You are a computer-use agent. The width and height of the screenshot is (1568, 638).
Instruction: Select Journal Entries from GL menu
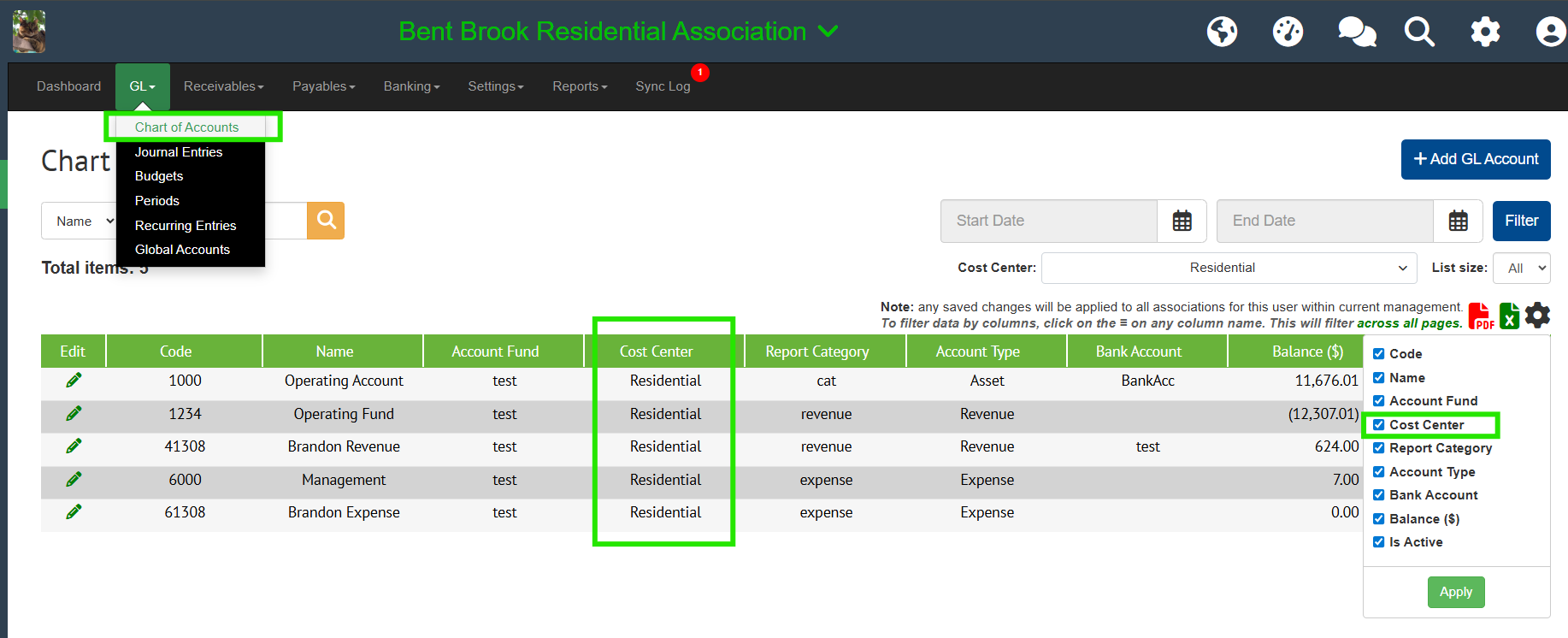[179, 152]
